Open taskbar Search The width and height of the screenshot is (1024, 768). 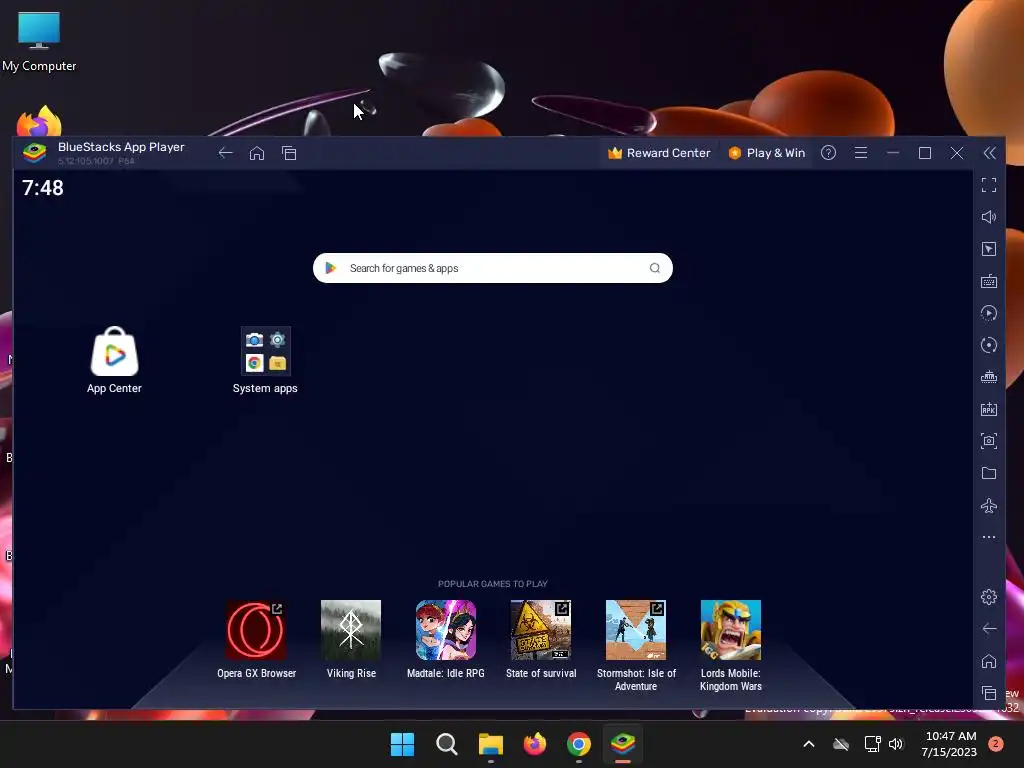click(x=447, y=744)
